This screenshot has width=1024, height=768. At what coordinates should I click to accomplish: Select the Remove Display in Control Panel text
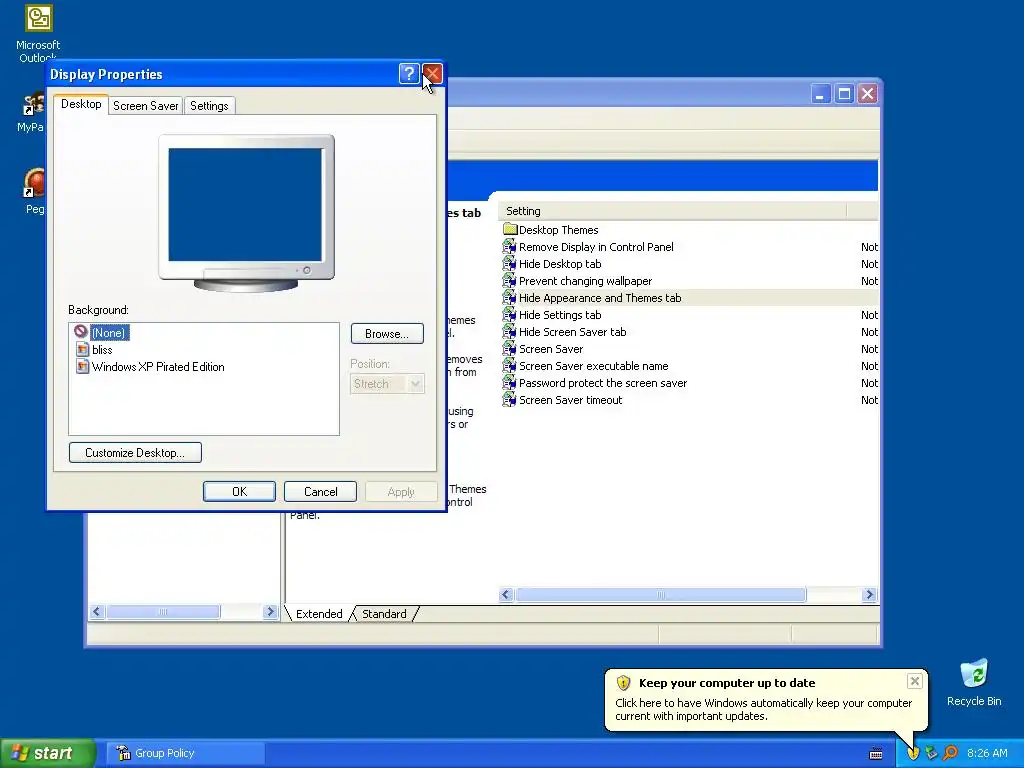point(596,247)
